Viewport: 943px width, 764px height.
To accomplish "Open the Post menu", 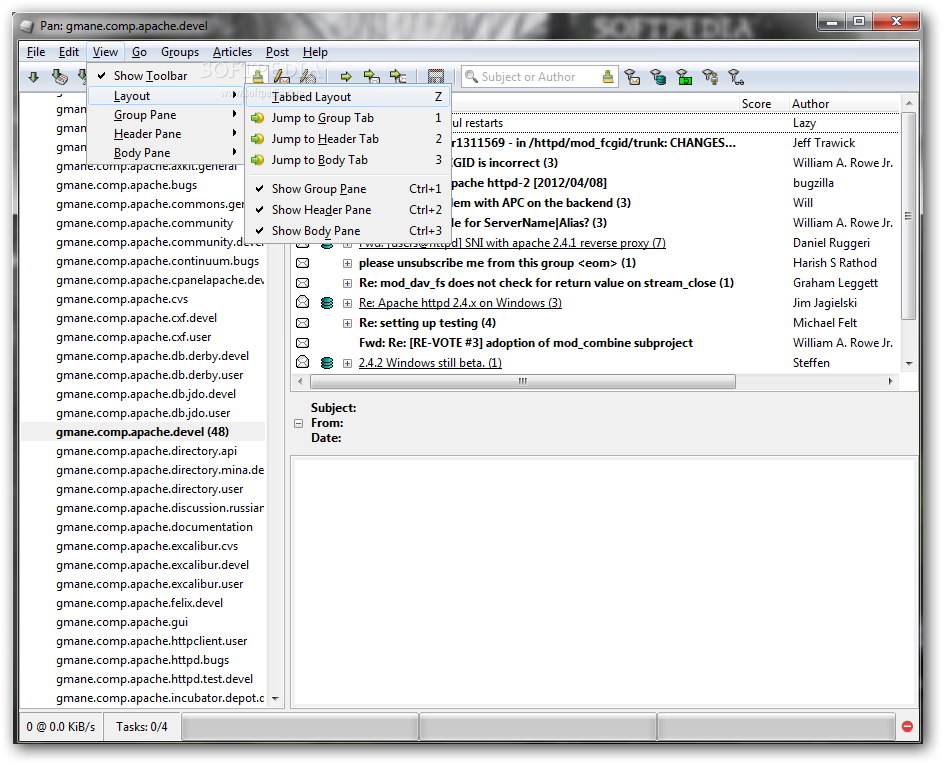I will tap(277, 52).
